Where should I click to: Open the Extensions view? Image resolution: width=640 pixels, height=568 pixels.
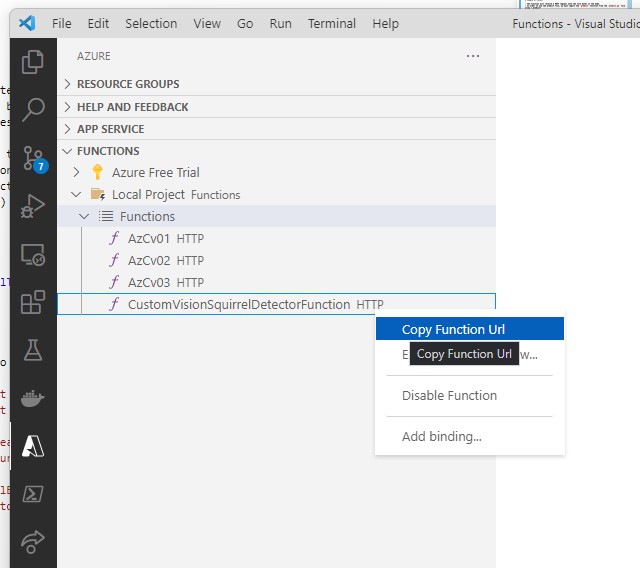pyautogui.click(x=33, y=302)
